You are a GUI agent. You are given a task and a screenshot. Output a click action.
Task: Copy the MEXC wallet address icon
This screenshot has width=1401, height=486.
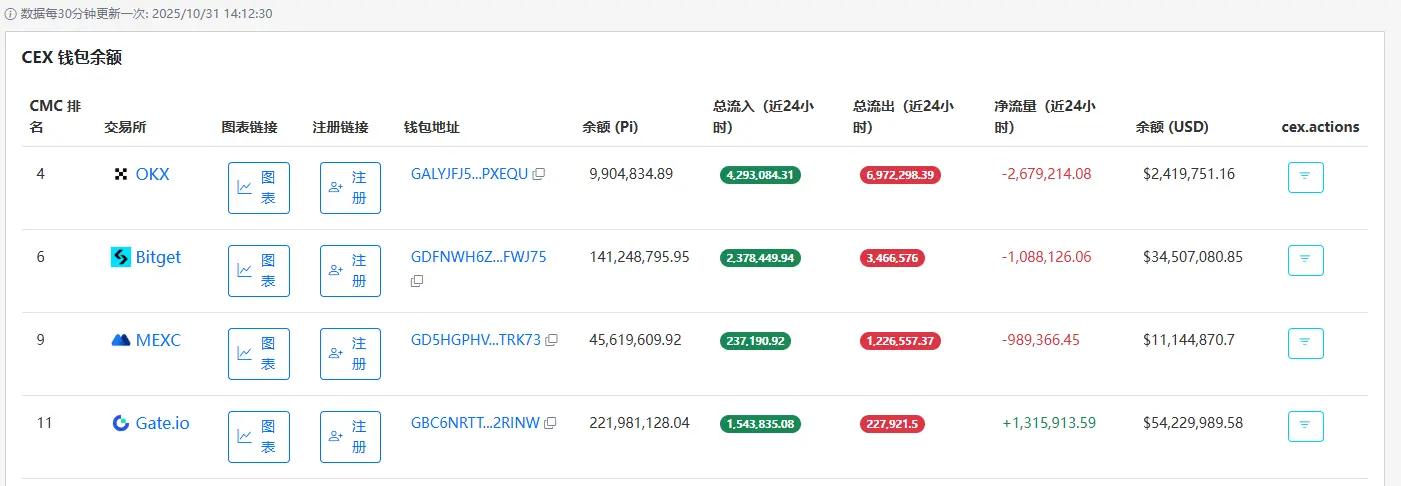[x=551, y=340]
